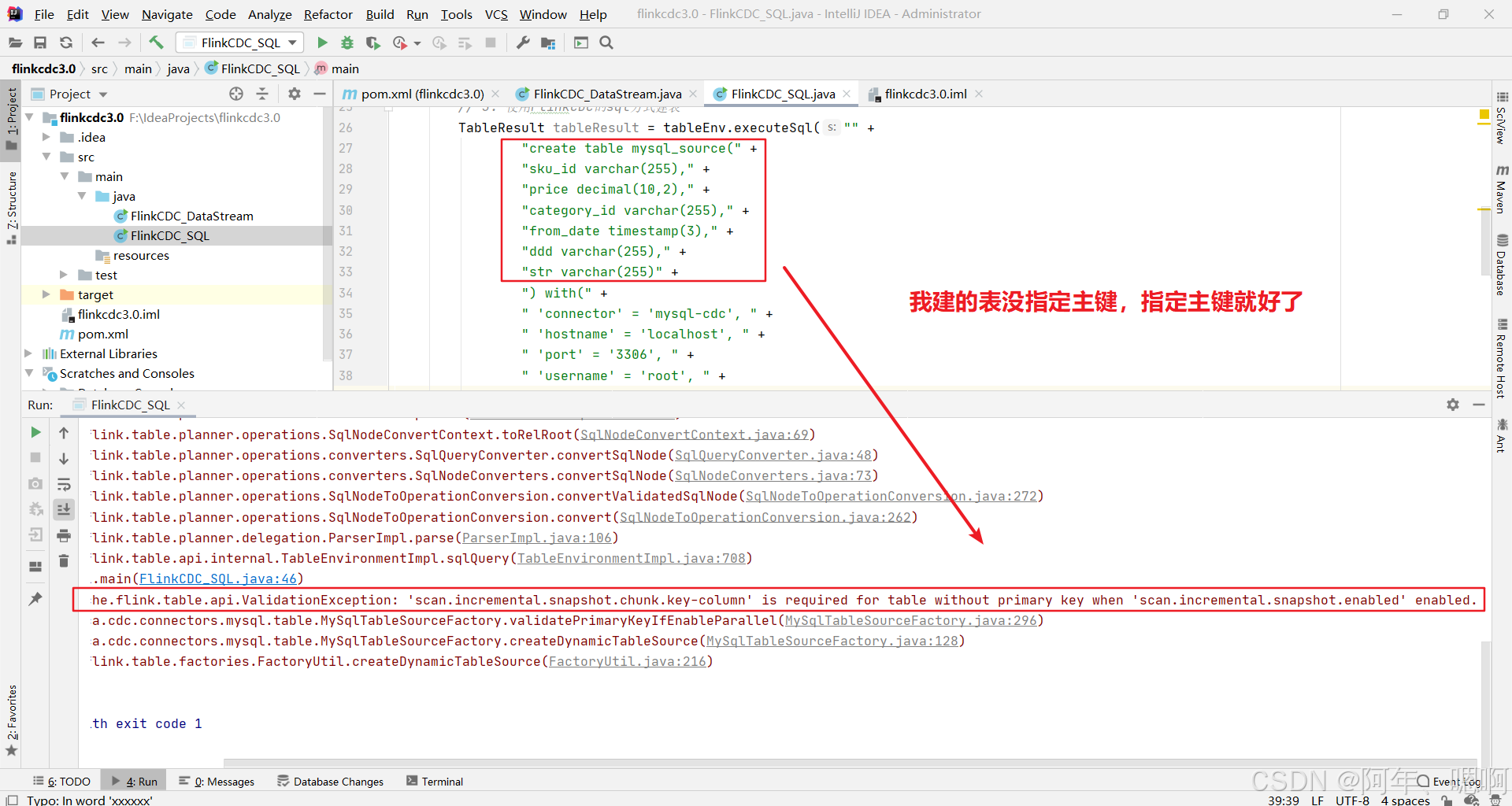The image size is (1512, 806).
Task: Toggle the 2: Favorites tool window
Action: tap(11, 720)
